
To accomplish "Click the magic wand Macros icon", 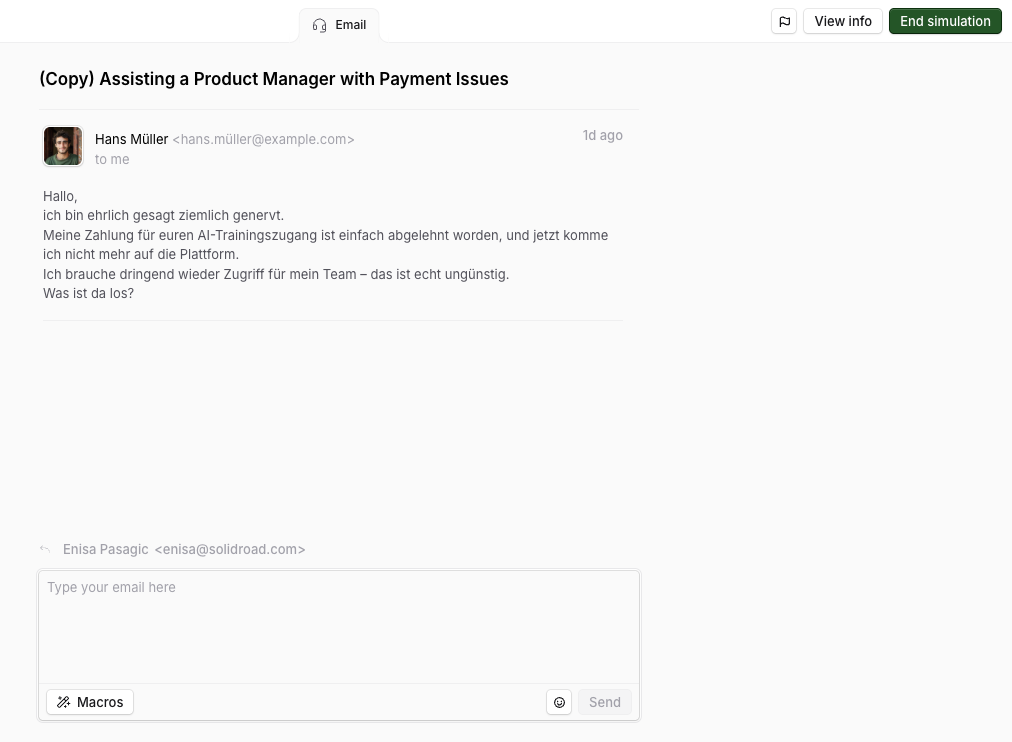I will (63, 702).
